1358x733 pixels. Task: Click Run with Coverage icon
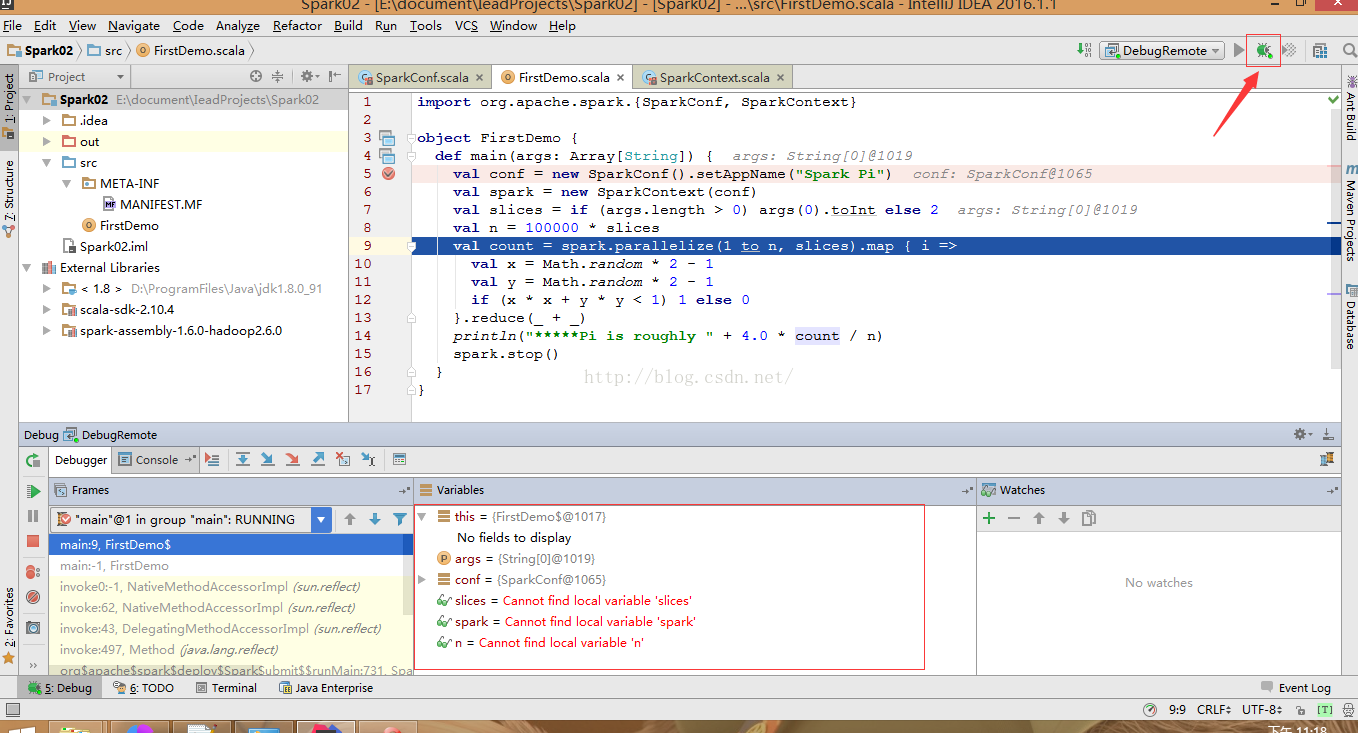point(1290,50)
